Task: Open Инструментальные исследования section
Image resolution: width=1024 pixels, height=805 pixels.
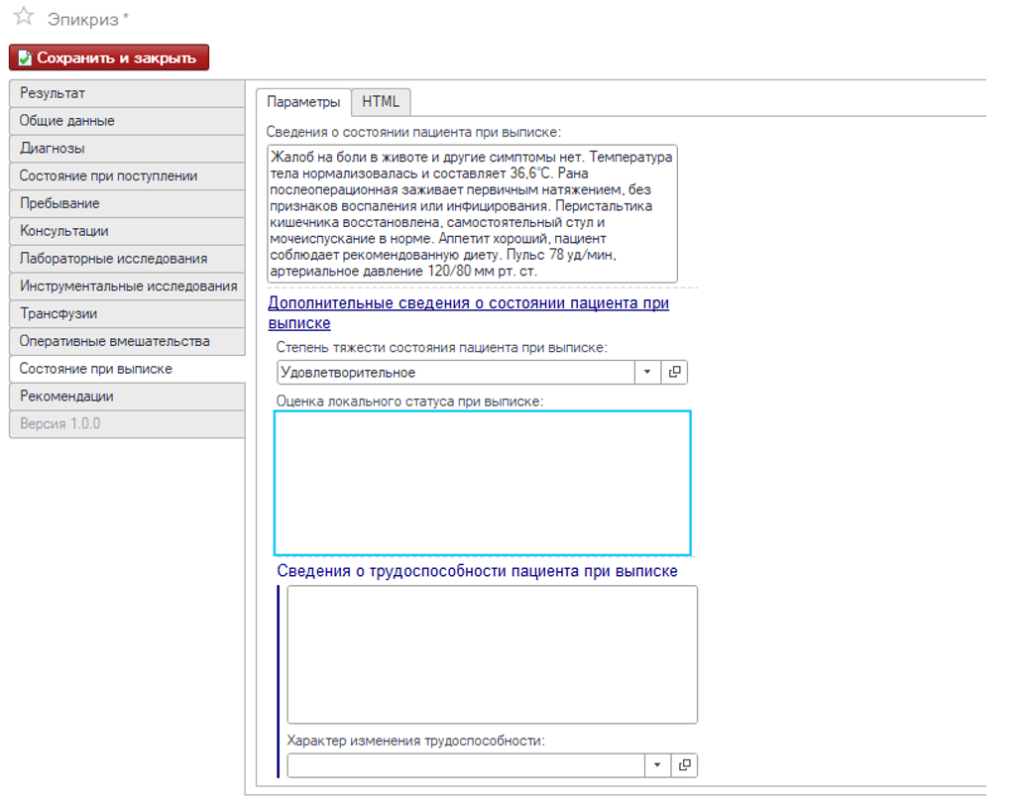Action: click(127, 286)
